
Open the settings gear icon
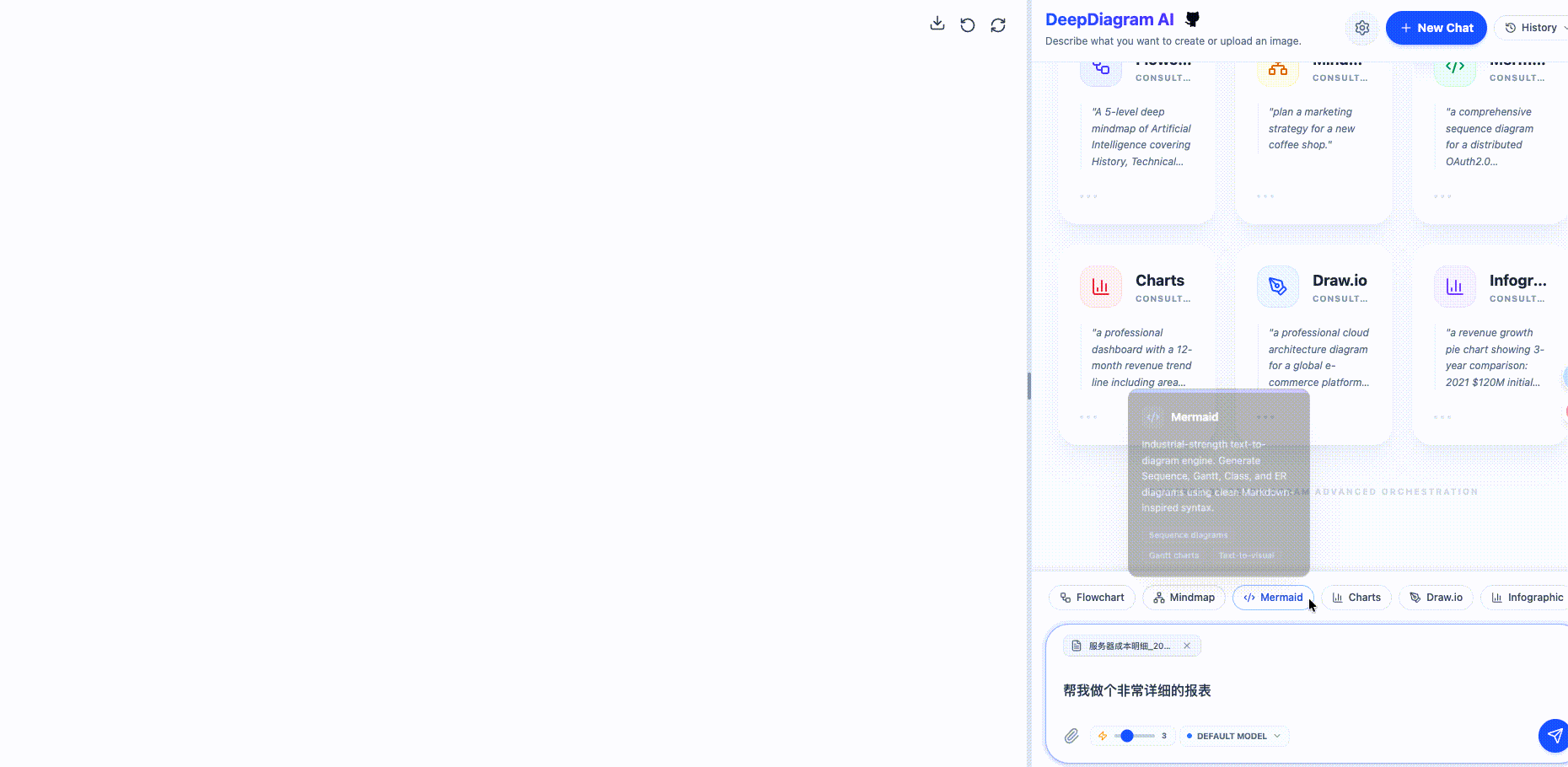click(1362, 28)
